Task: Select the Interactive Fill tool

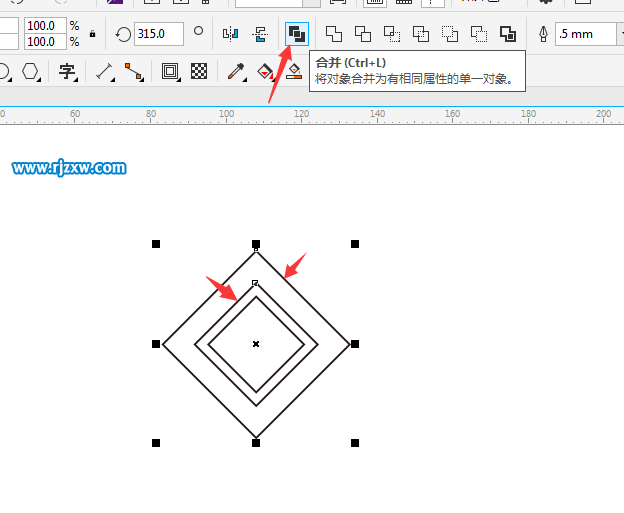Action: pyautogui.click(x=265, y=72)
